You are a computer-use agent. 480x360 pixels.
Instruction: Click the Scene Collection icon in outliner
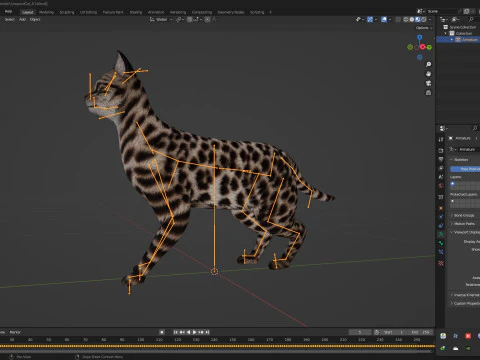tap(446, 27)
